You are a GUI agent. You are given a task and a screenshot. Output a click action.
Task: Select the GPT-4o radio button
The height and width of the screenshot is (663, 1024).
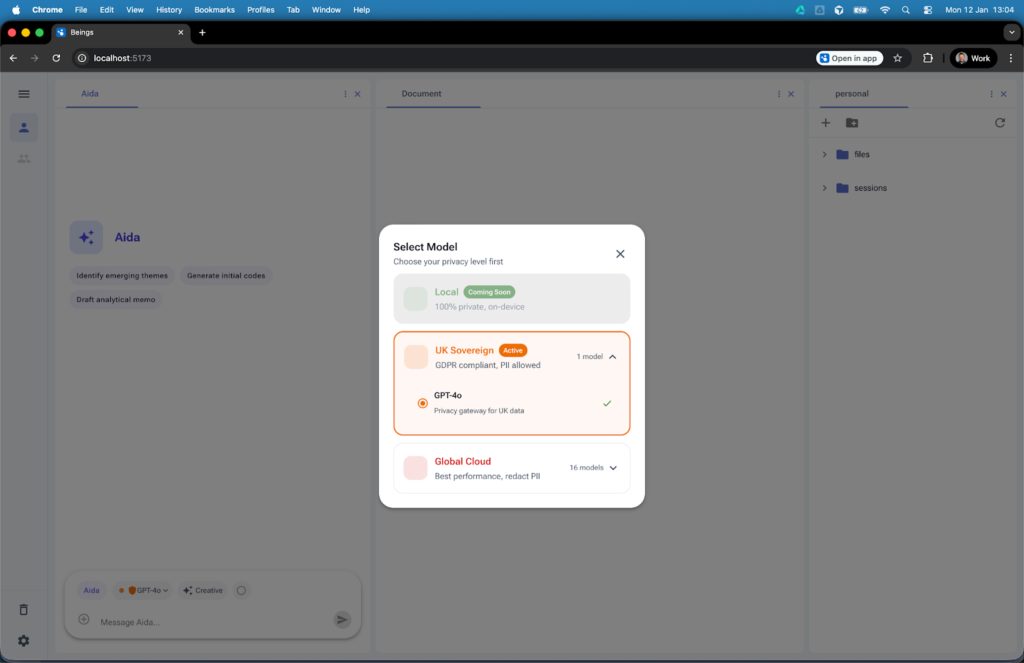[x=423, y=403]
